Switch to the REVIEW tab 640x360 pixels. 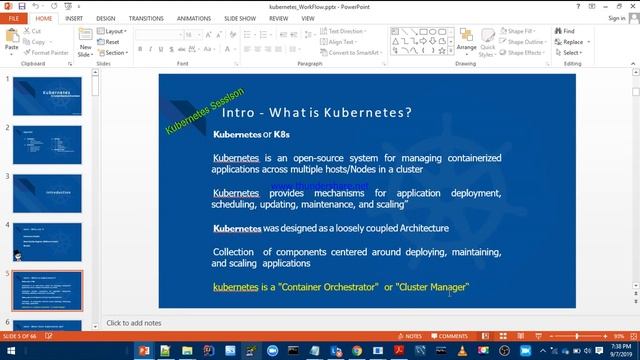tap(278, 18)
